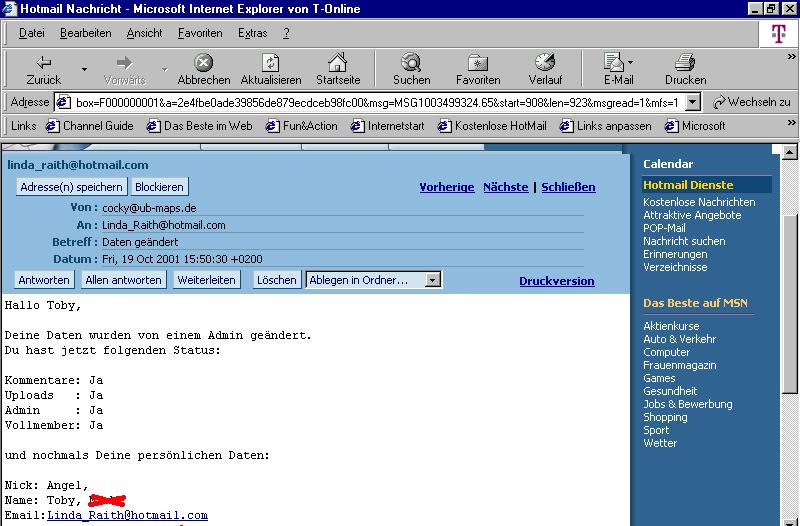Click in the address URL field

(x=377, y=103)
